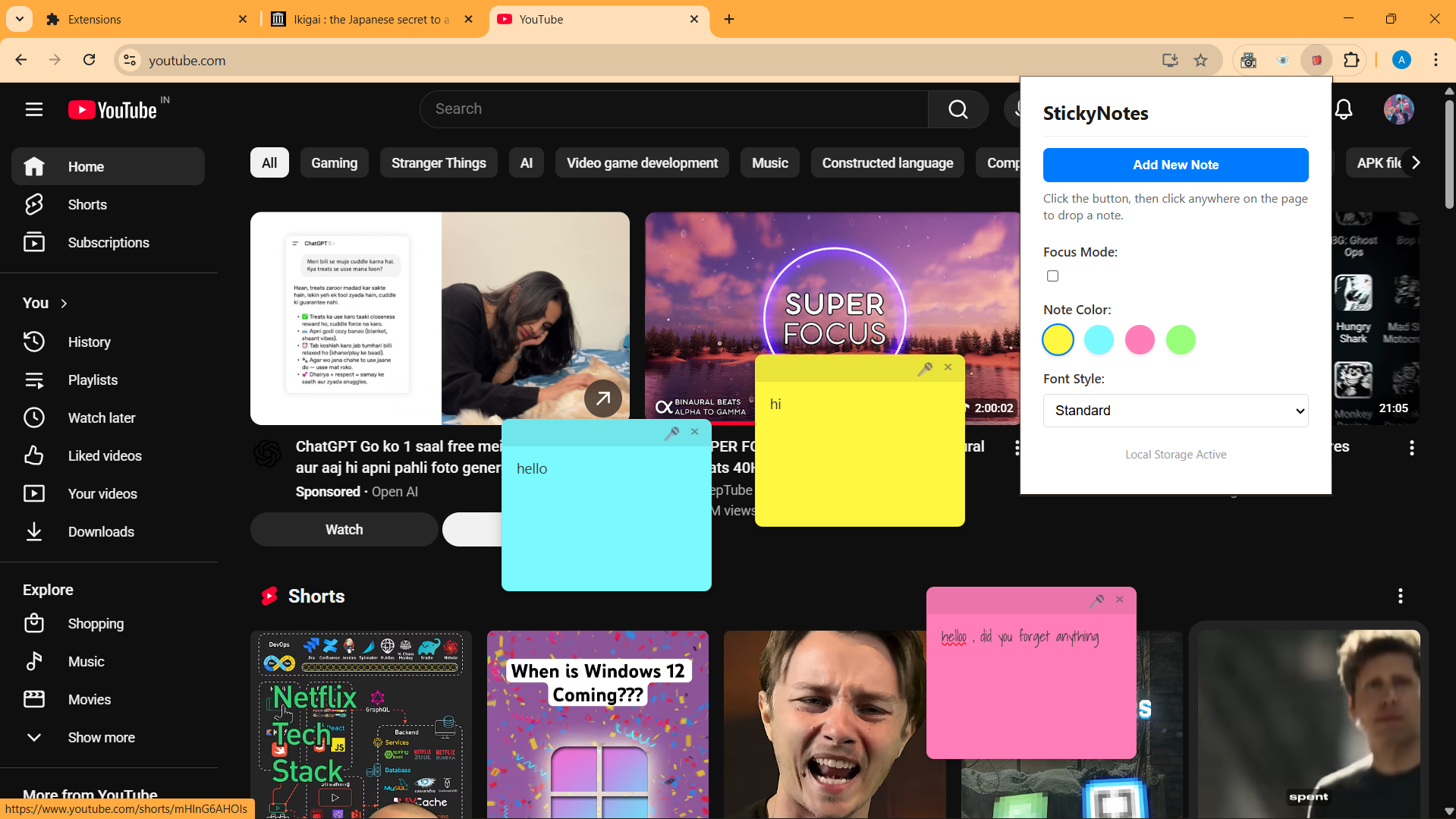
Task: Click the Watch button on sponsored ad
Action: (x=344, y=530)
